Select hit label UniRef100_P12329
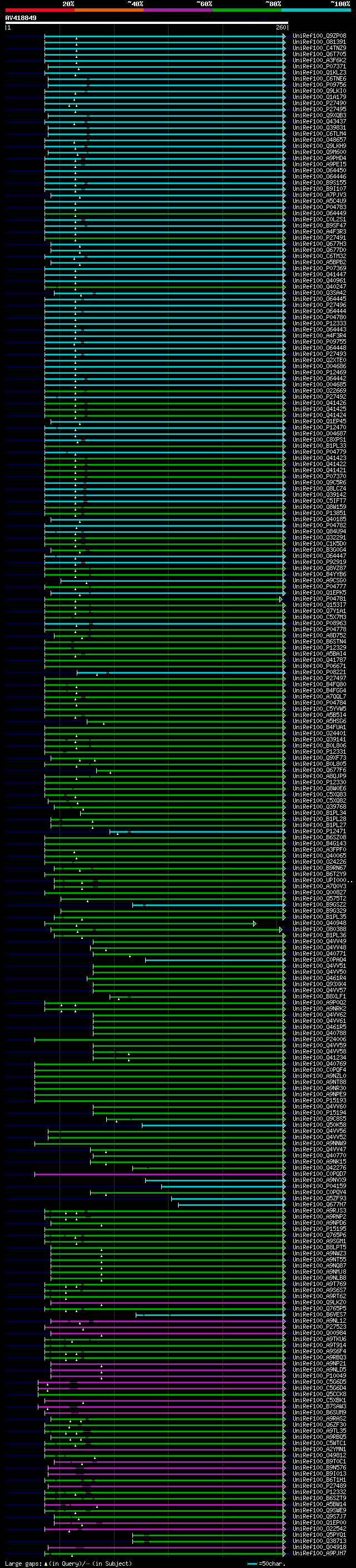356x1568 pixels. click(319, 647)
